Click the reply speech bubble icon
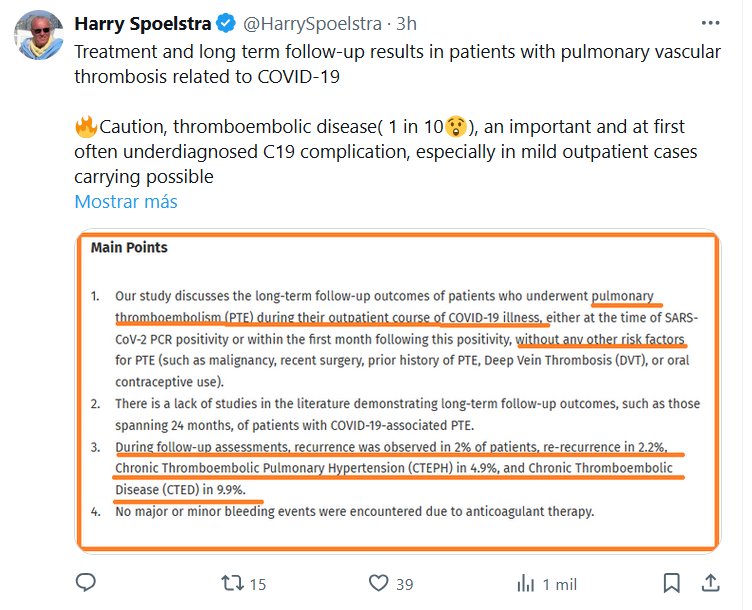This screenshot has width=752, height=610. point(88,582)
